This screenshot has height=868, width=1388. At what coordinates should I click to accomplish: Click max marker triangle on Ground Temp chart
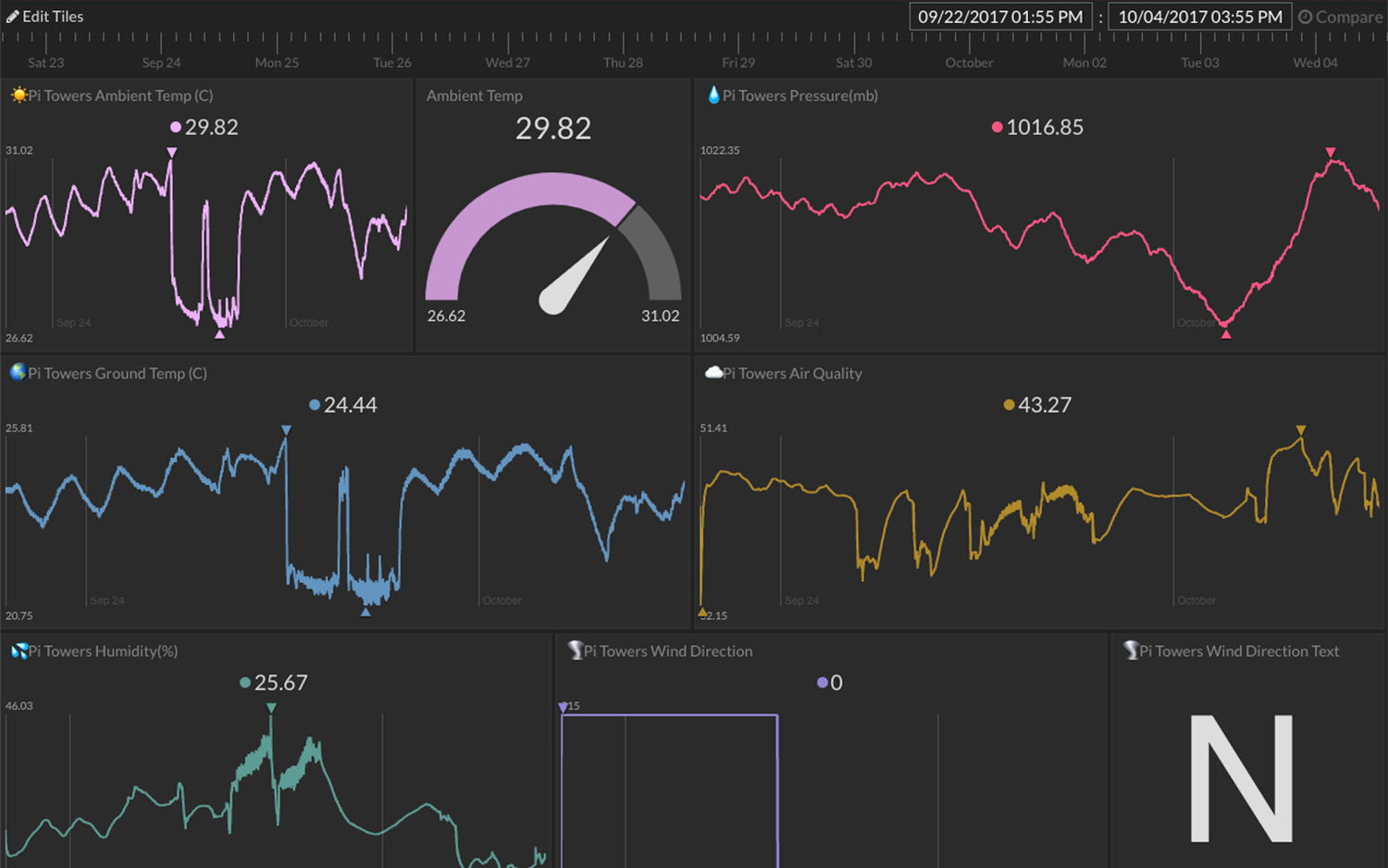click(286, 430)
